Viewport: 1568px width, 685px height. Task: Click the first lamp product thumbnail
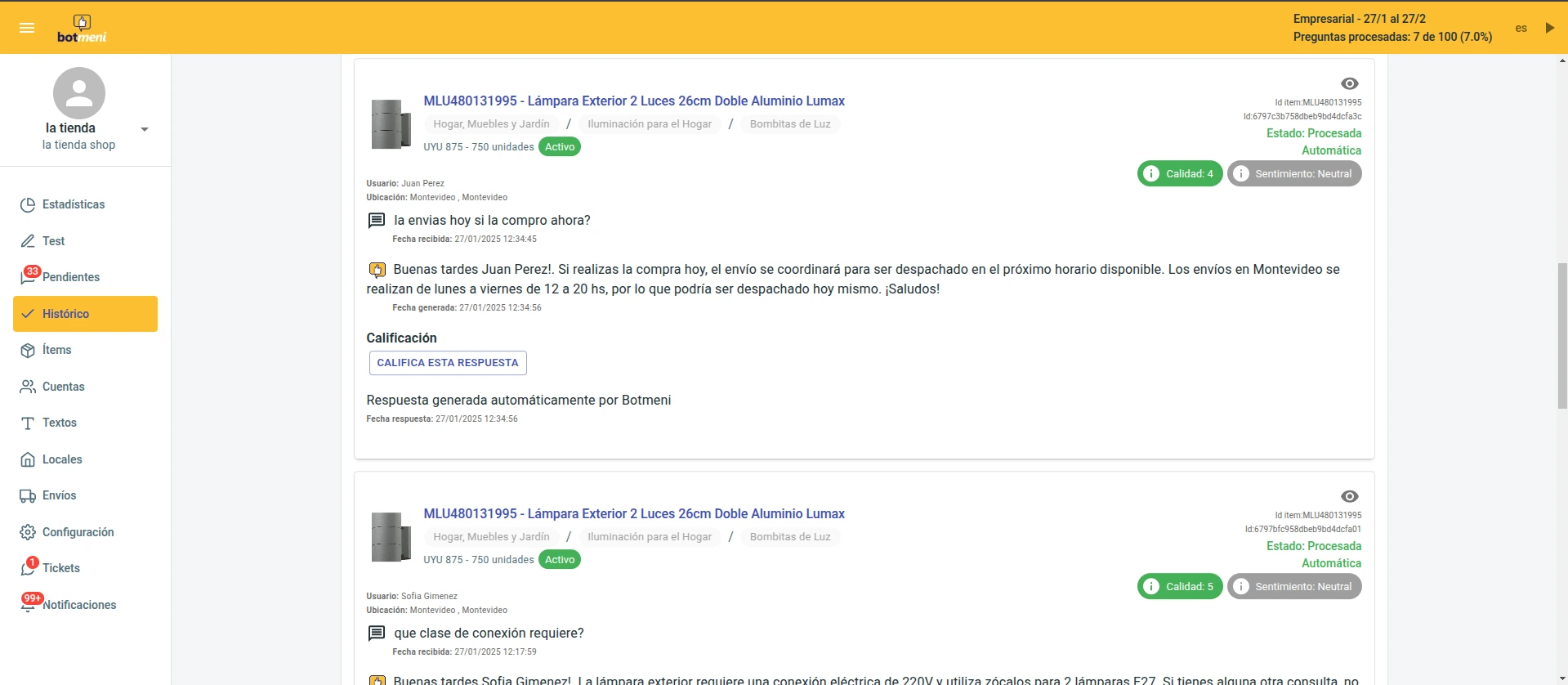tap(391, 124)
